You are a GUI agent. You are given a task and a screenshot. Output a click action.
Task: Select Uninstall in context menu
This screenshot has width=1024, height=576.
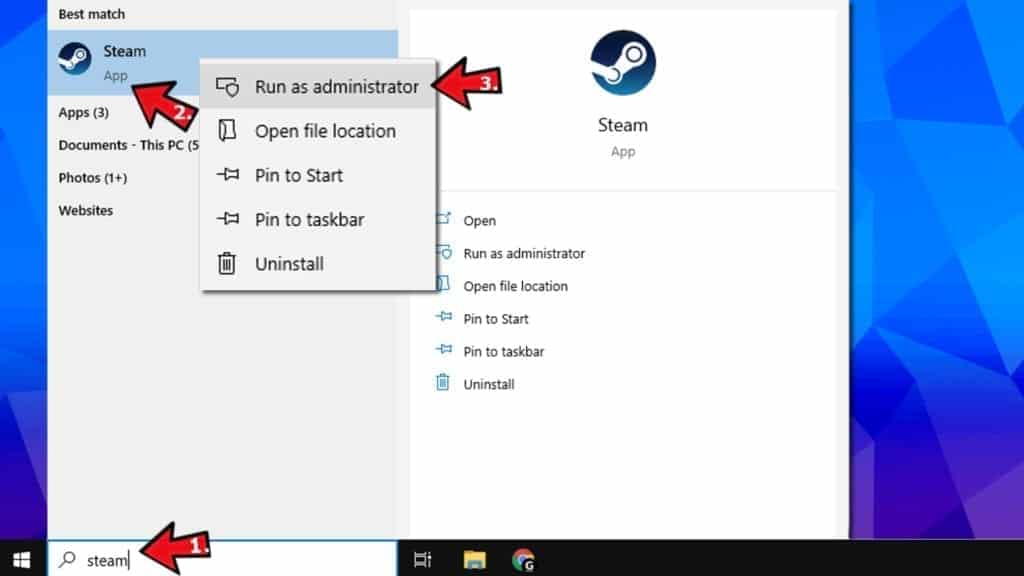(x=318, y=264)
